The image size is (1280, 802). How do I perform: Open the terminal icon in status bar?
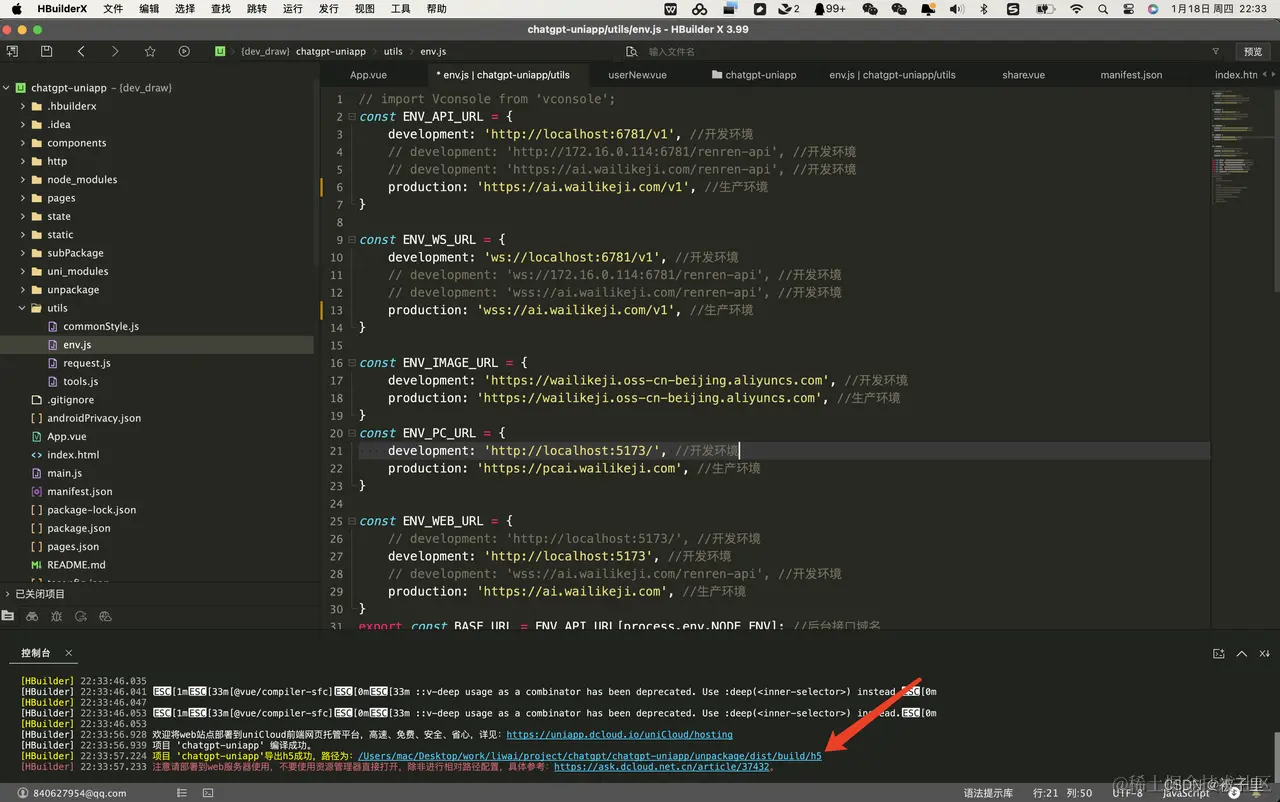[x=208, y=793]
